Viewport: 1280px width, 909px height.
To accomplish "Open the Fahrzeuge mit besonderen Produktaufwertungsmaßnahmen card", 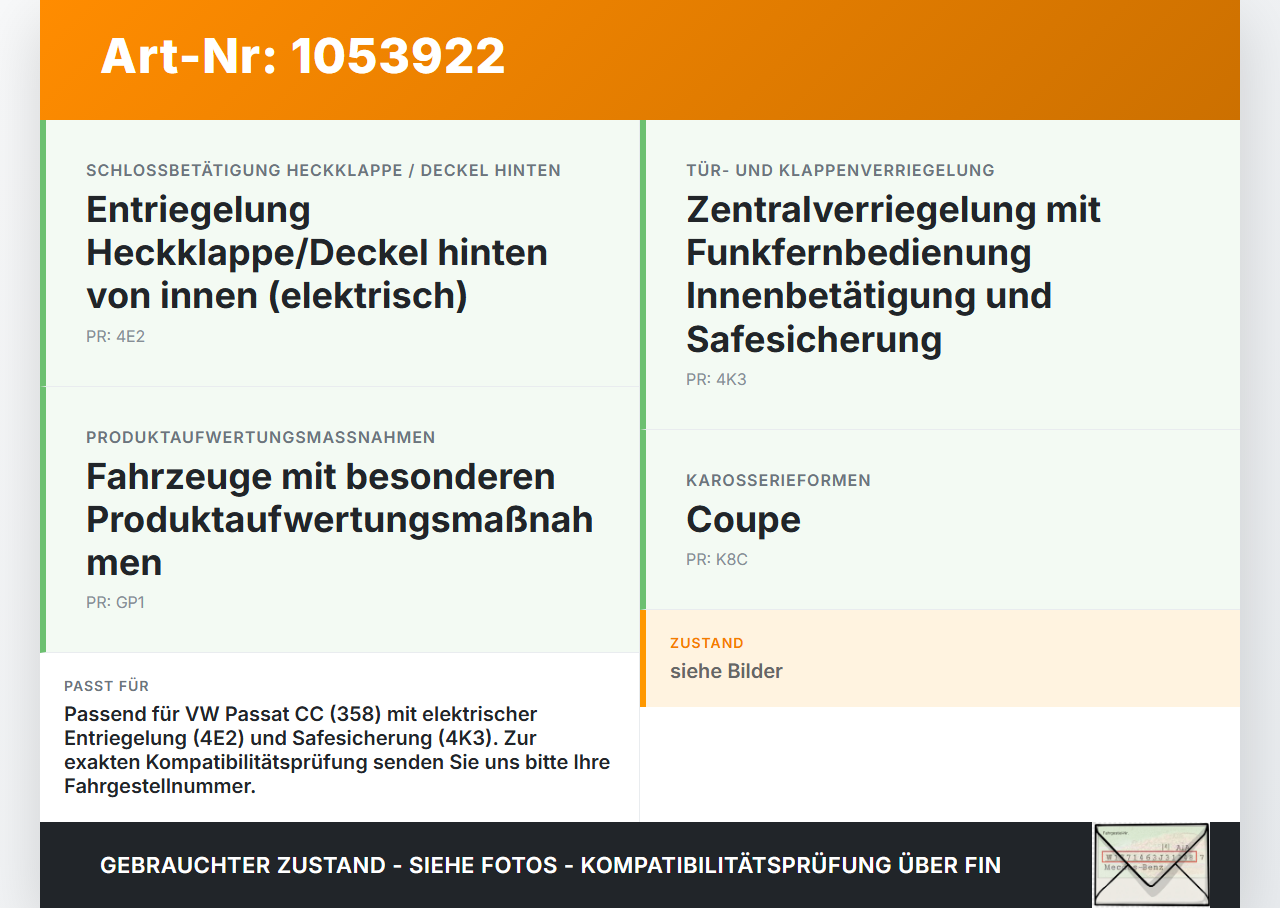I will pos(340,520).
